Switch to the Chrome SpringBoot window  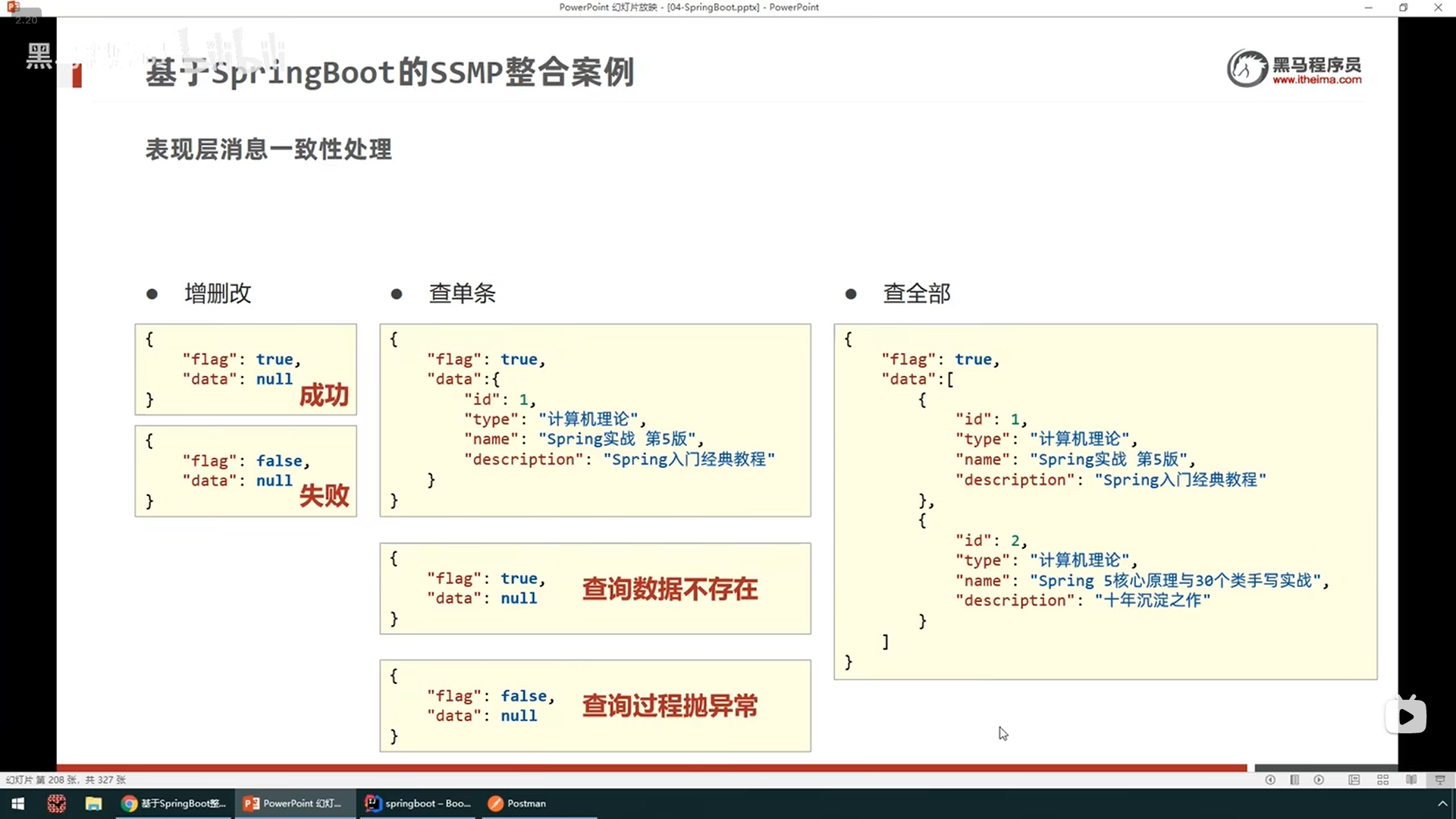[174, 804]
